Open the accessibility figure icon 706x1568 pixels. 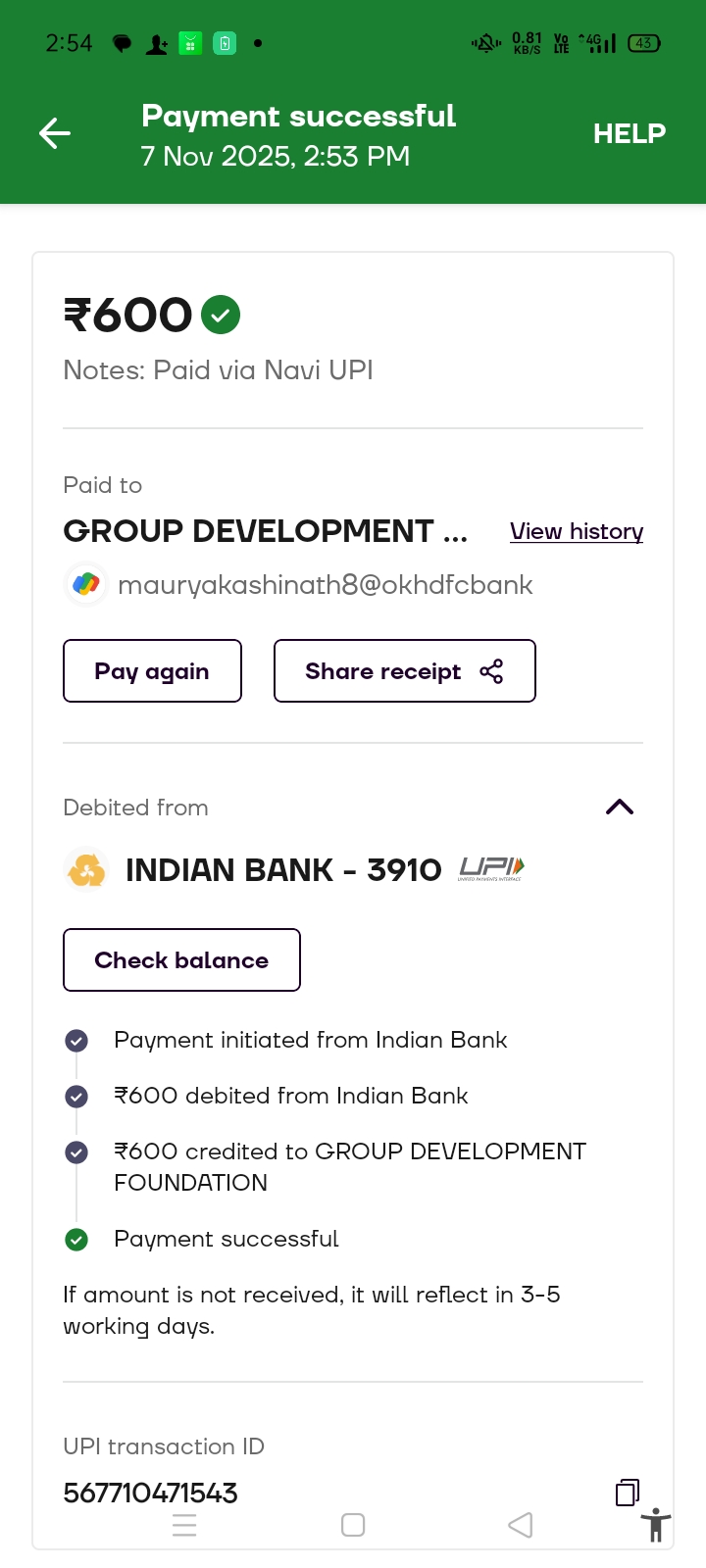(655, 1526)
